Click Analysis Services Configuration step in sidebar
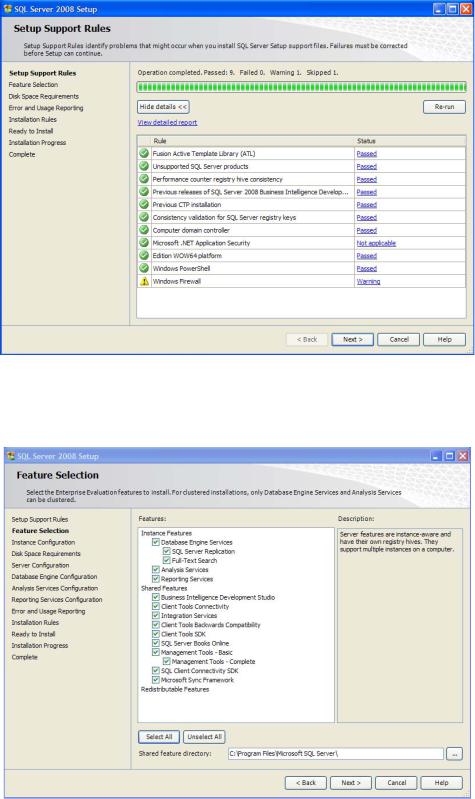 coord(55,588)
